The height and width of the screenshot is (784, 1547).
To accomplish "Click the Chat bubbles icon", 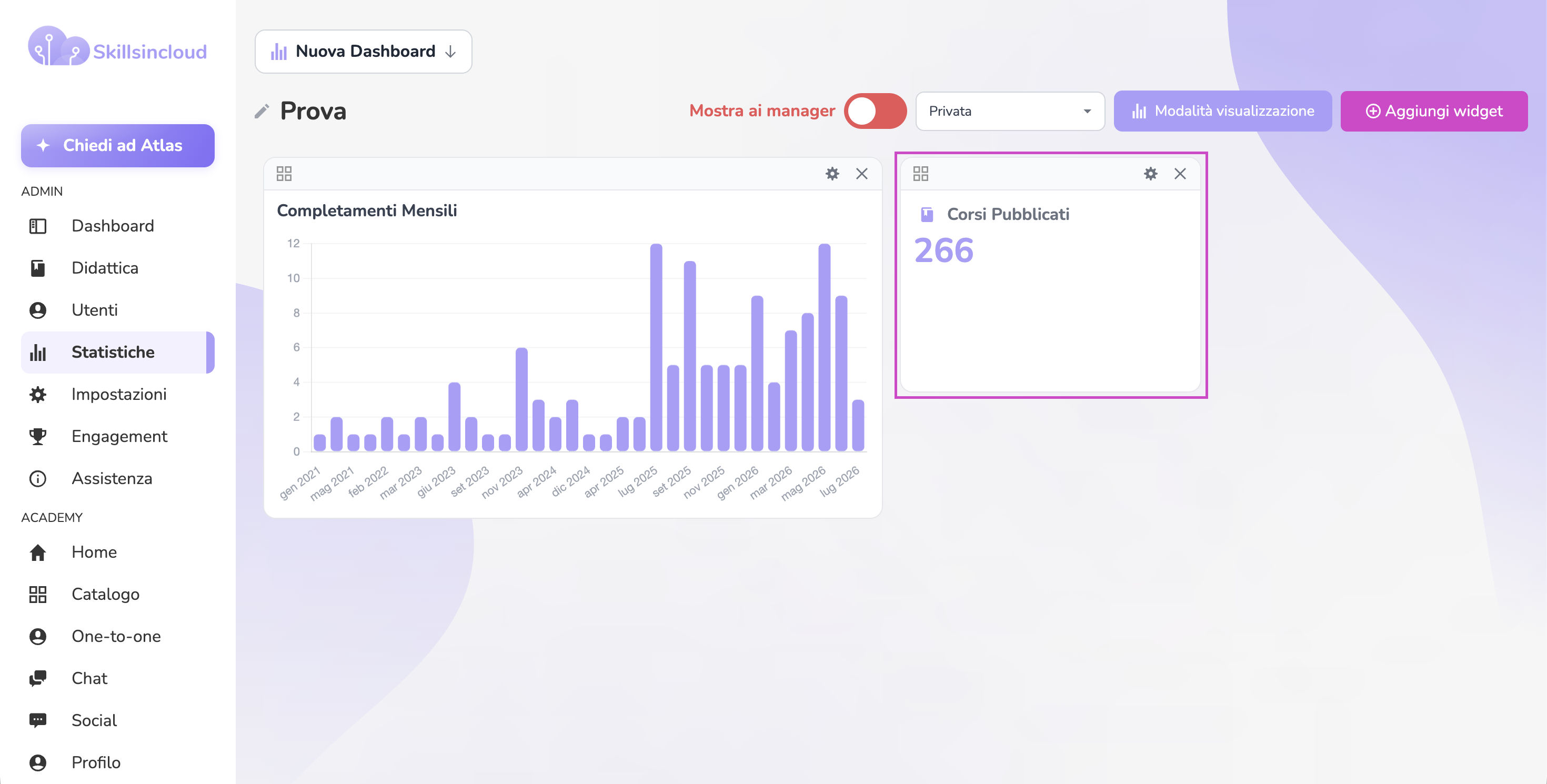I will pyautogui.click(x=38, y=678).
